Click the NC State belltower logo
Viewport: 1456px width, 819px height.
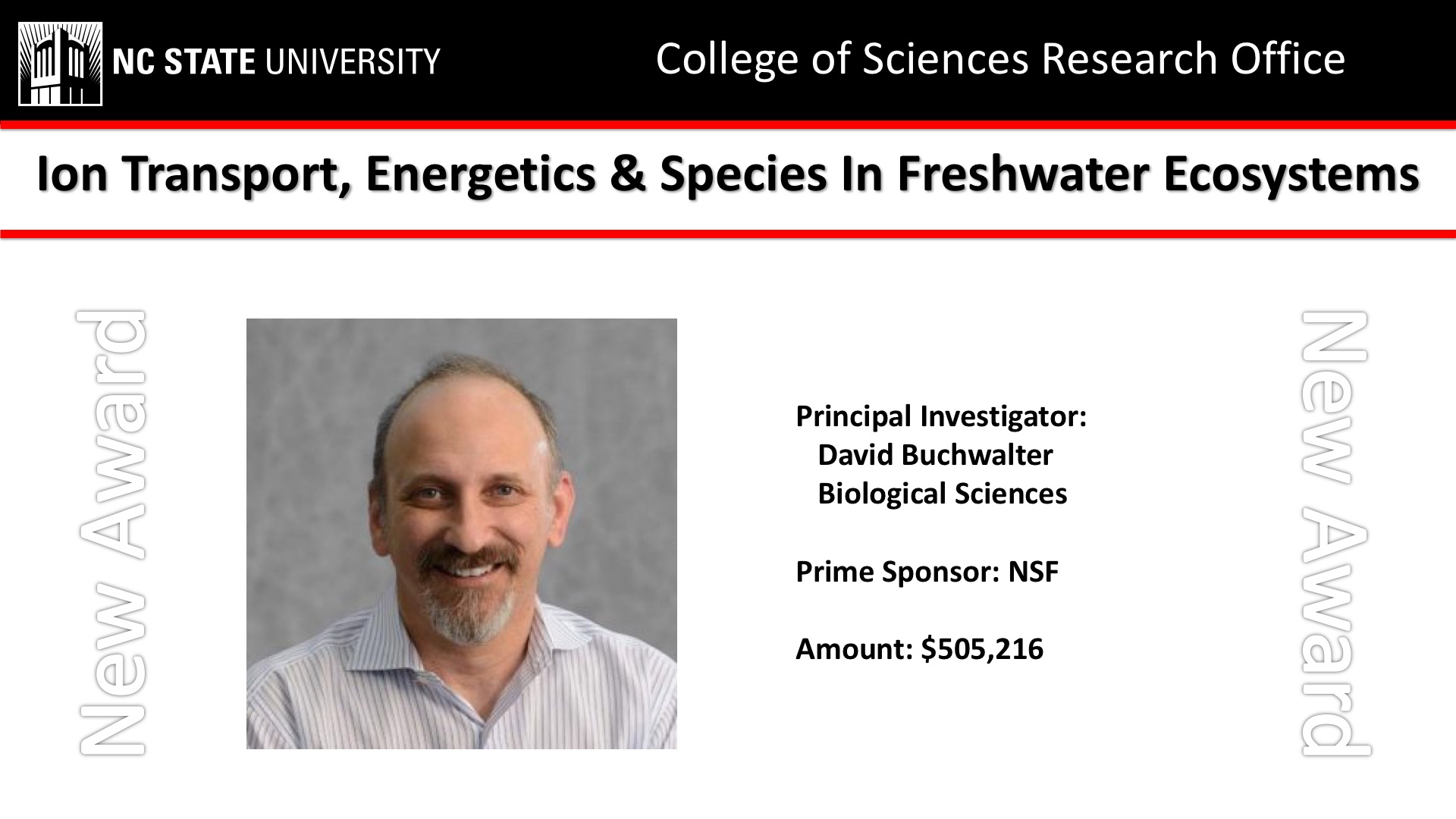[61, 63]
